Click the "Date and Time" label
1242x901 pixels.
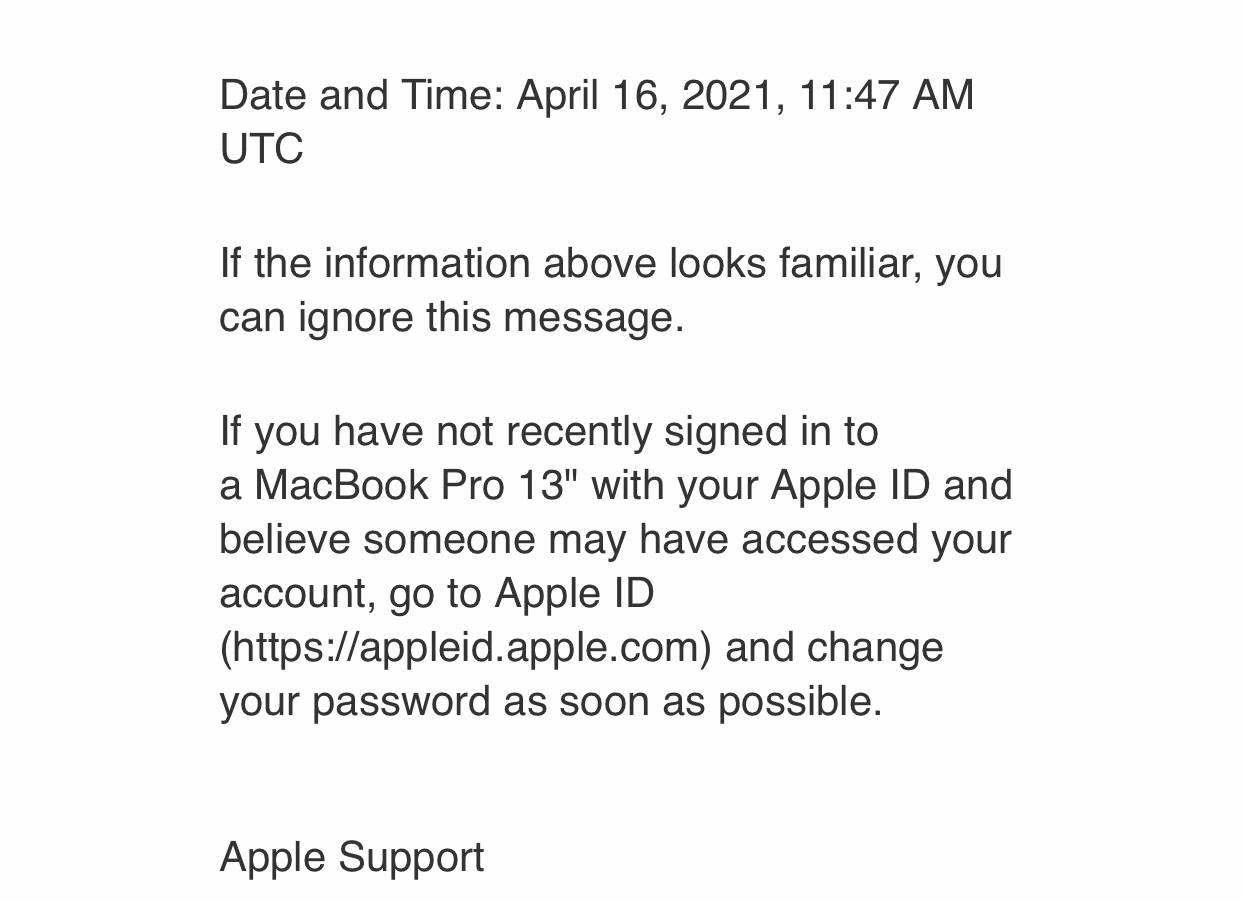tap(362, 96)
